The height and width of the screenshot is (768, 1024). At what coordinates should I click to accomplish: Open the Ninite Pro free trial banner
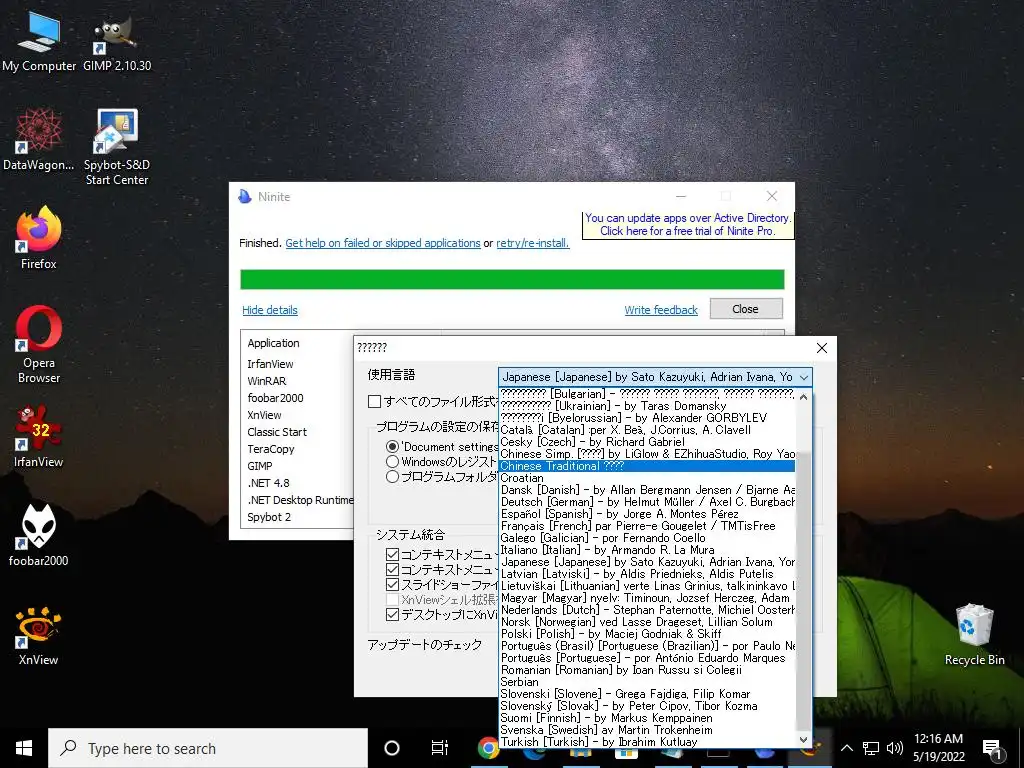point(688,225)
